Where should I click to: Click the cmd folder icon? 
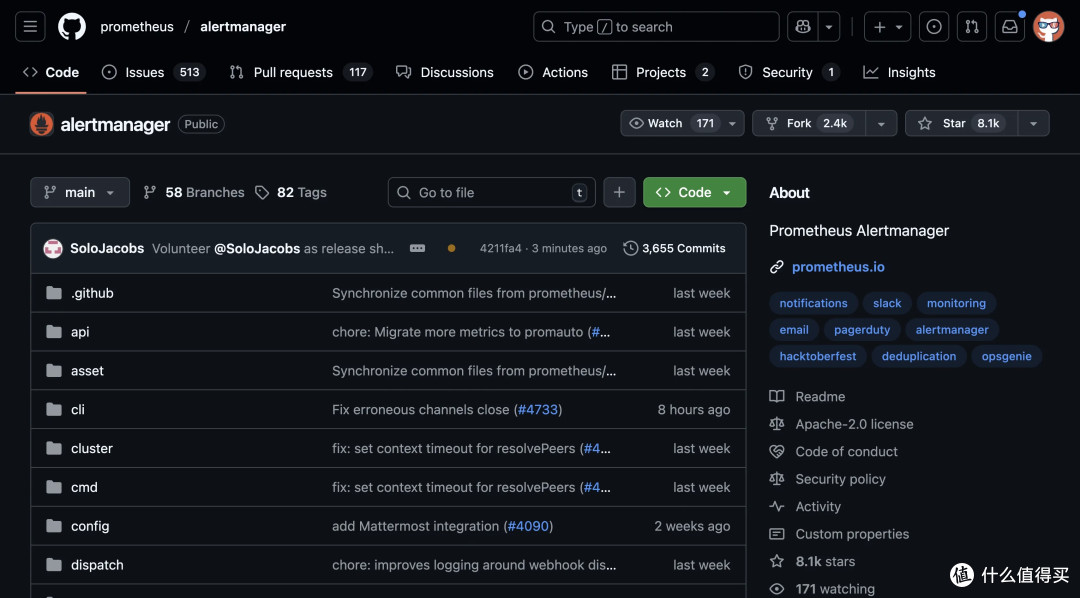coord(54,487)
